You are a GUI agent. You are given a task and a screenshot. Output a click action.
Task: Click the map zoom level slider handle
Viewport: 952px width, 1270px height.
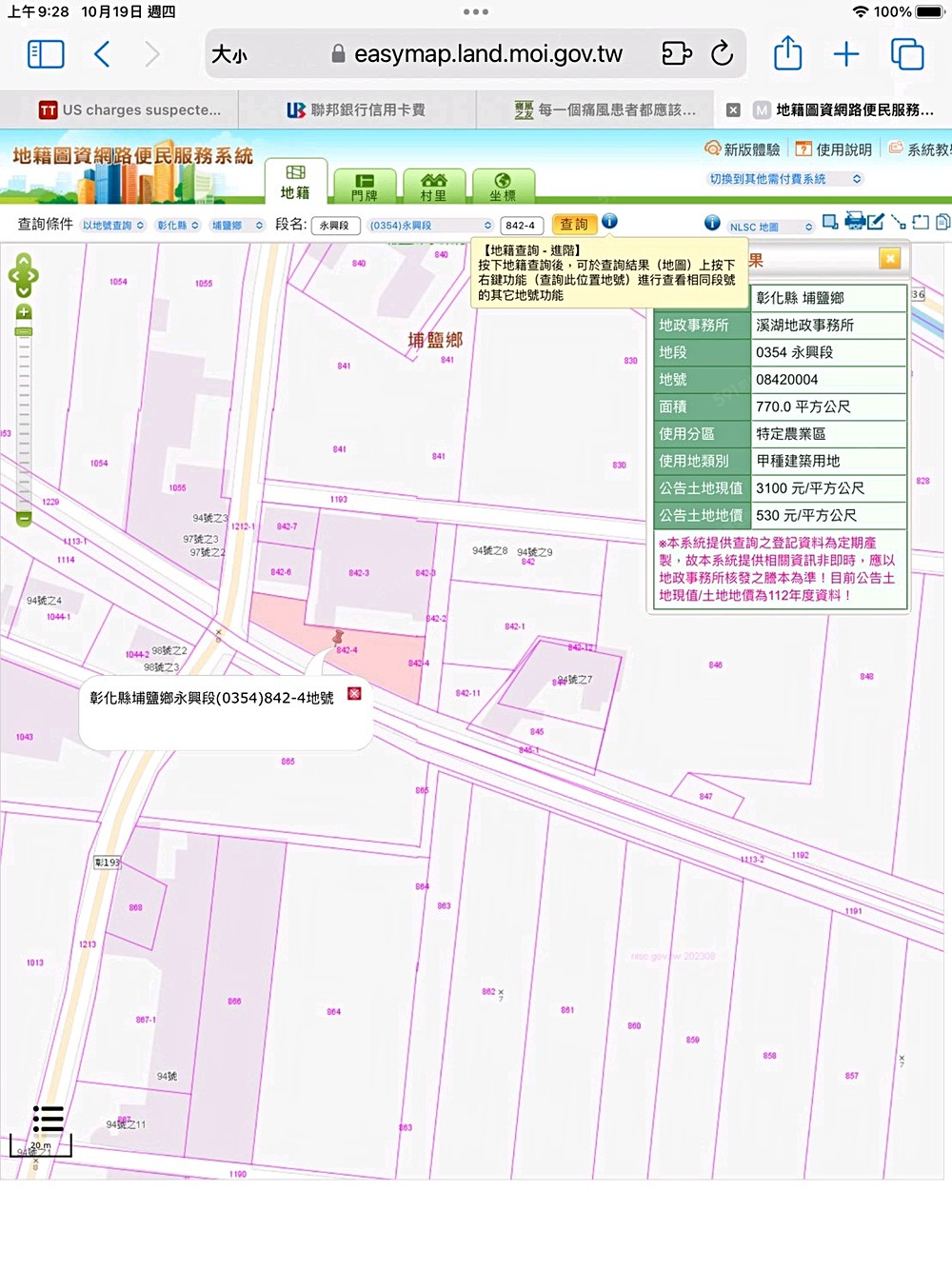coord(24,331)
